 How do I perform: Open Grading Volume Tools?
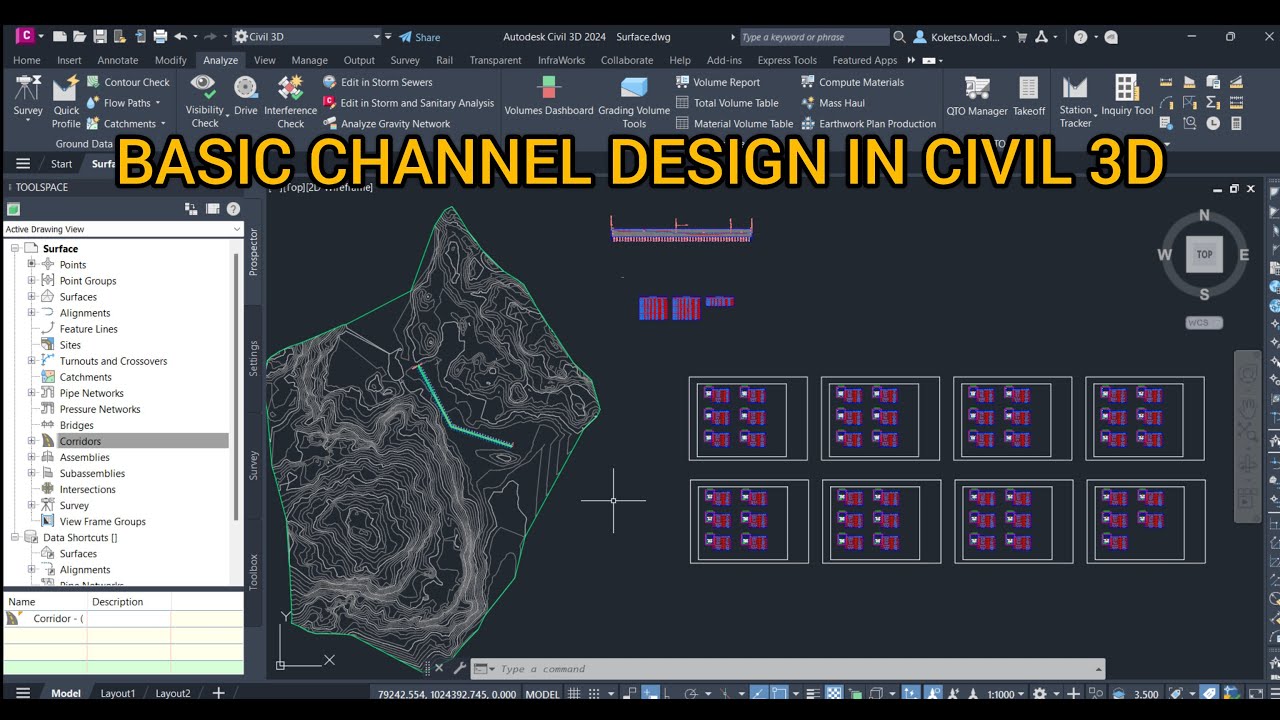[x=634, y=102]
